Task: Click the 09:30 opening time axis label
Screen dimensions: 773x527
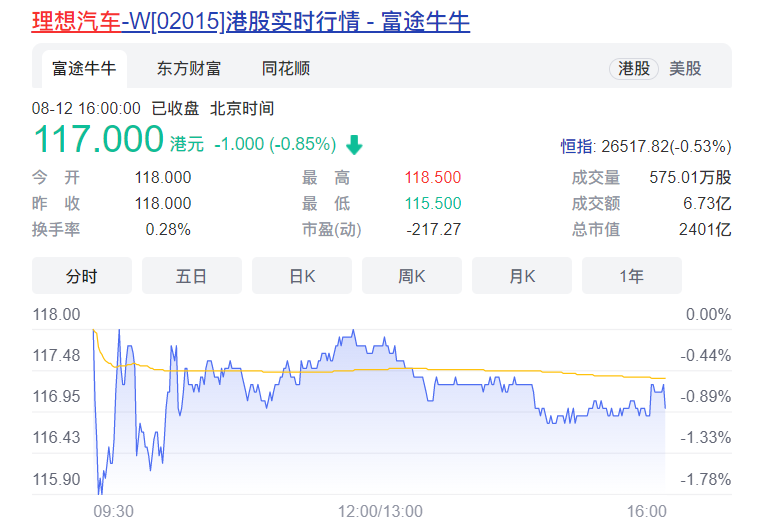Action: click(x=113, y=511)
